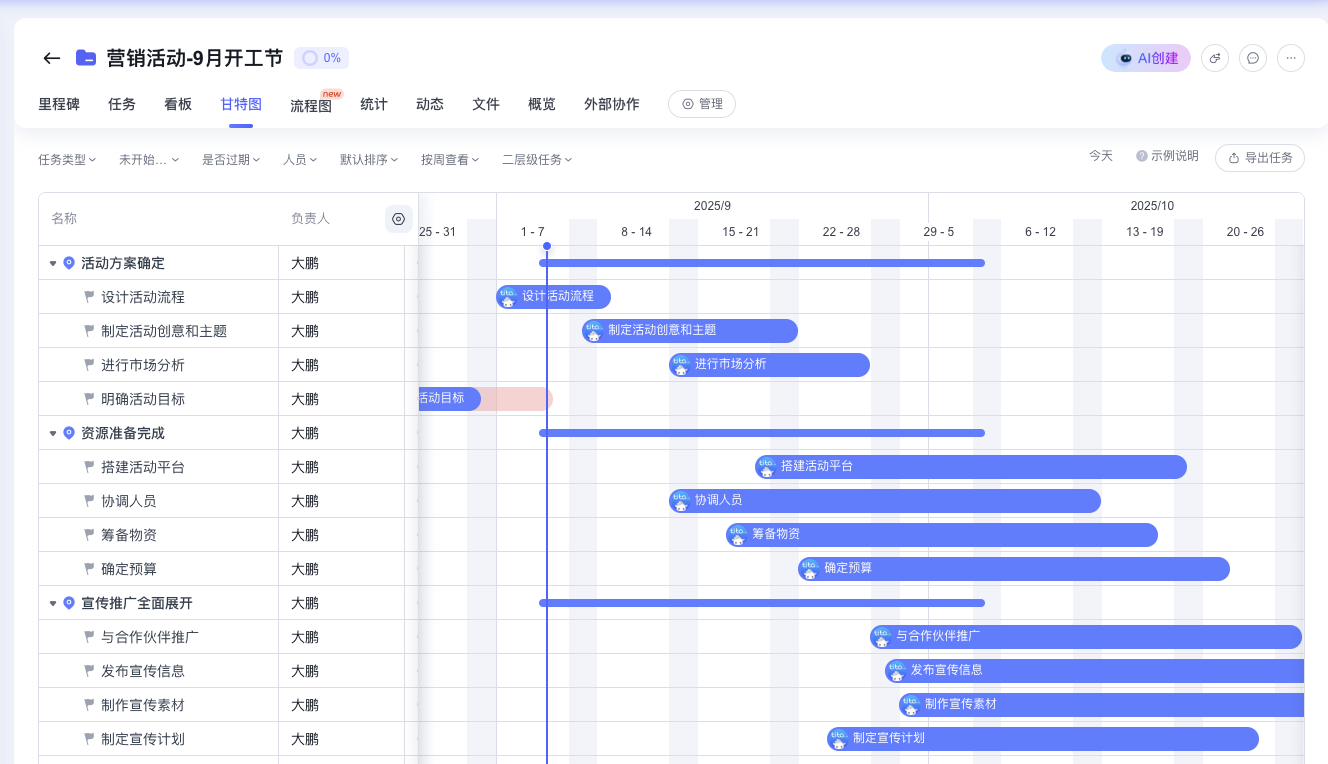Switch to the 流程图 tab
1328x764 pixels.
point(311,104)
